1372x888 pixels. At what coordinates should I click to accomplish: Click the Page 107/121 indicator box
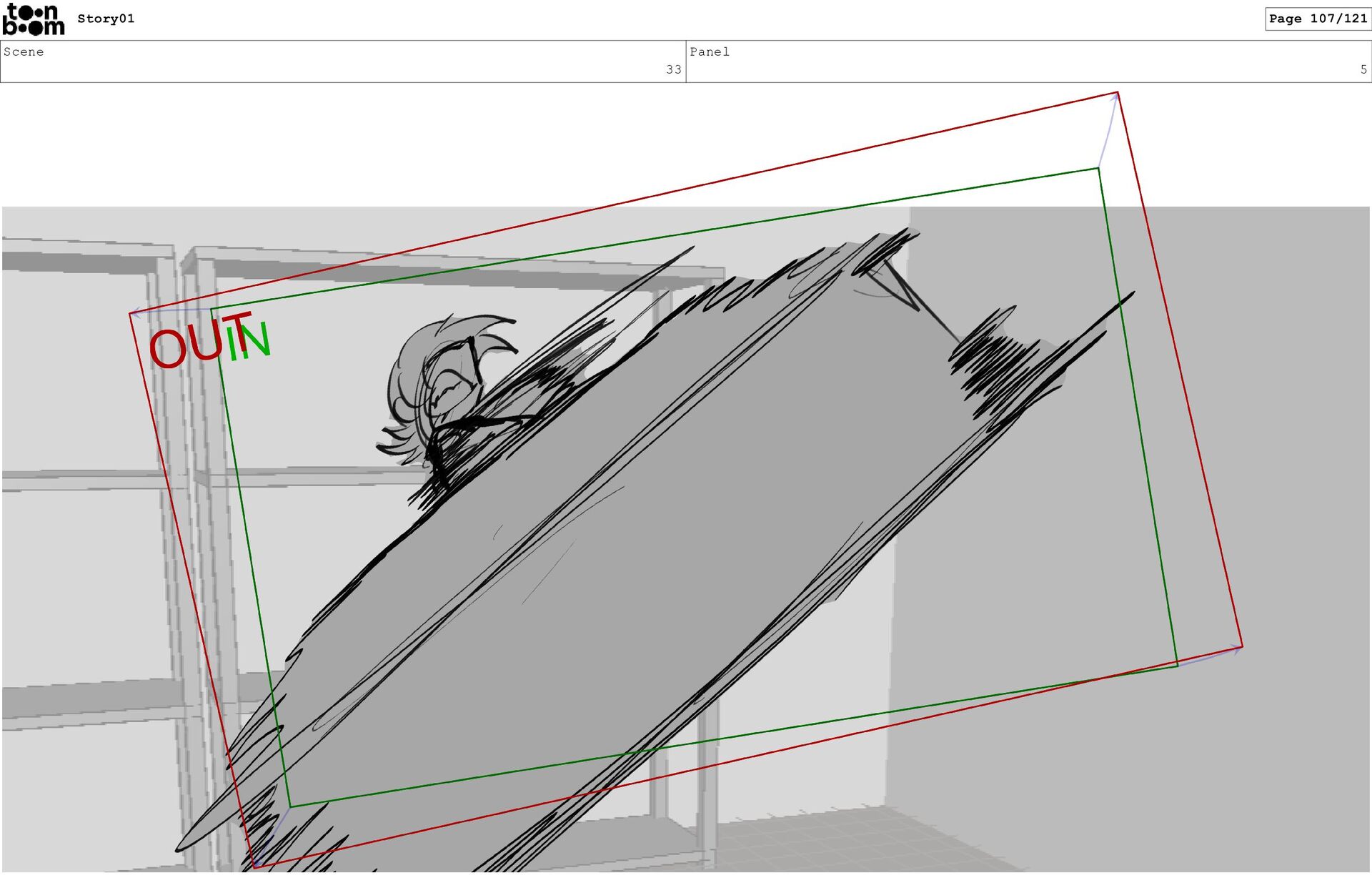pyautogui.click(x=1317, y=19)
